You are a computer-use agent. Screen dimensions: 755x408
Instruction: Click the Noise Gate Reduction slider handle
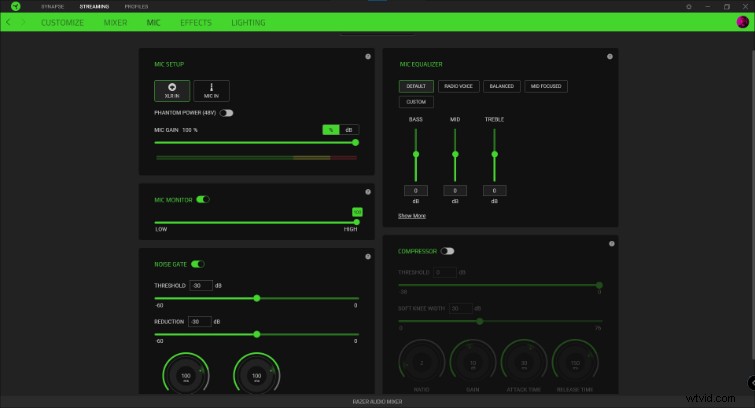(x=257, y=334)
